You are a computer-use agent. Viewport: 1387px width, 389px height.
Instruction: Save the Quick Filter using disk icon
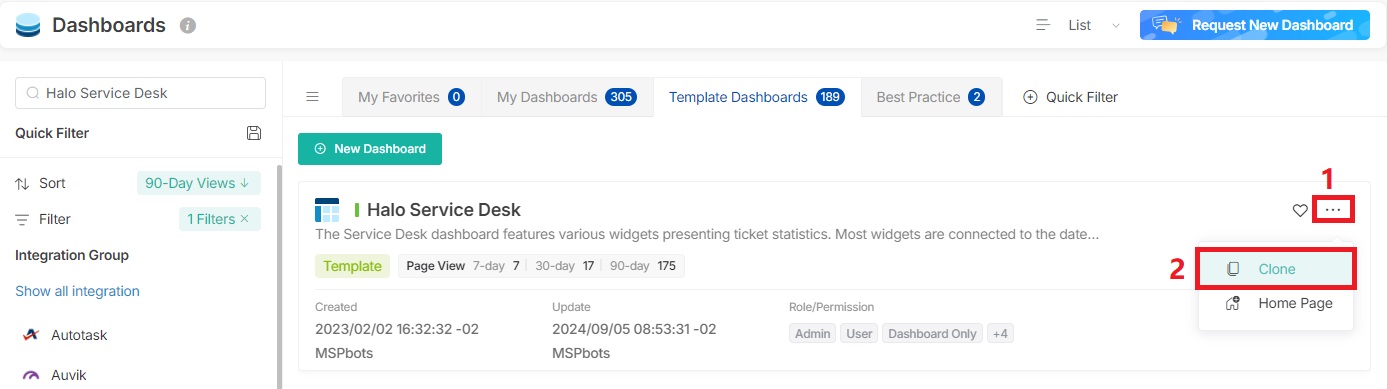click(254, 133)
